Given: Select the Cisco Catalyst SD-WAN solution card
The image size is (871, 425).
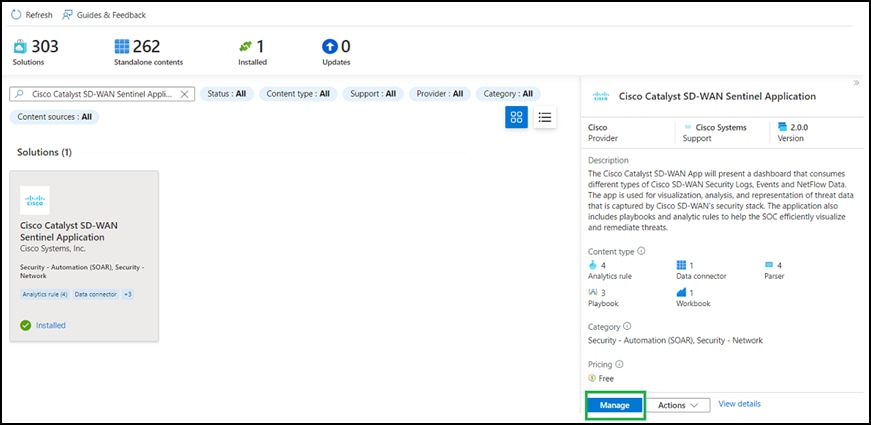Looking at the screenshot, I should click(x=84, y=256).
